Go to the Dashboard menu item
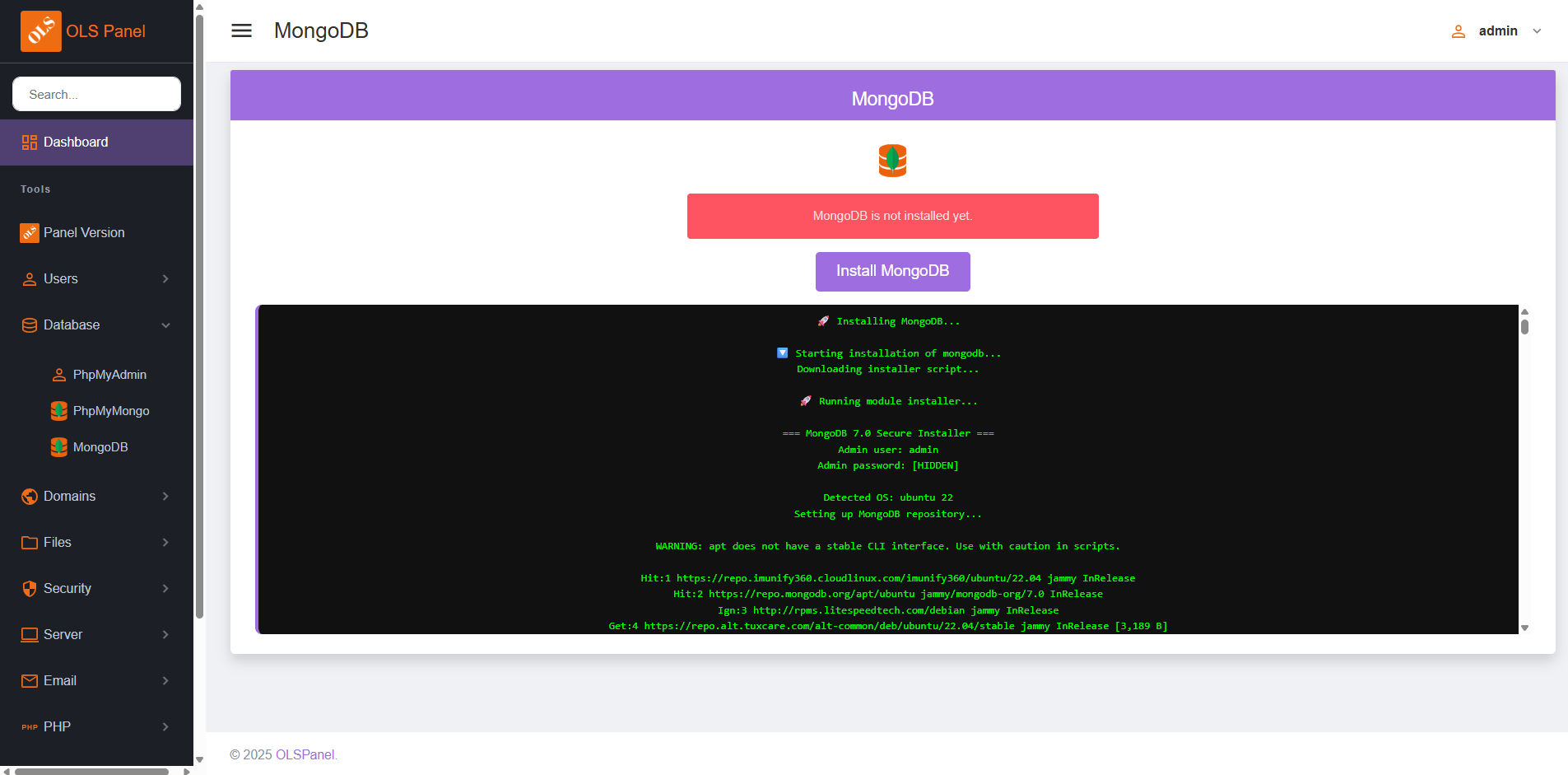Image resolution: width=1568 pixels, height=775 pixels. pyautogui.click(x=76, y=142)
